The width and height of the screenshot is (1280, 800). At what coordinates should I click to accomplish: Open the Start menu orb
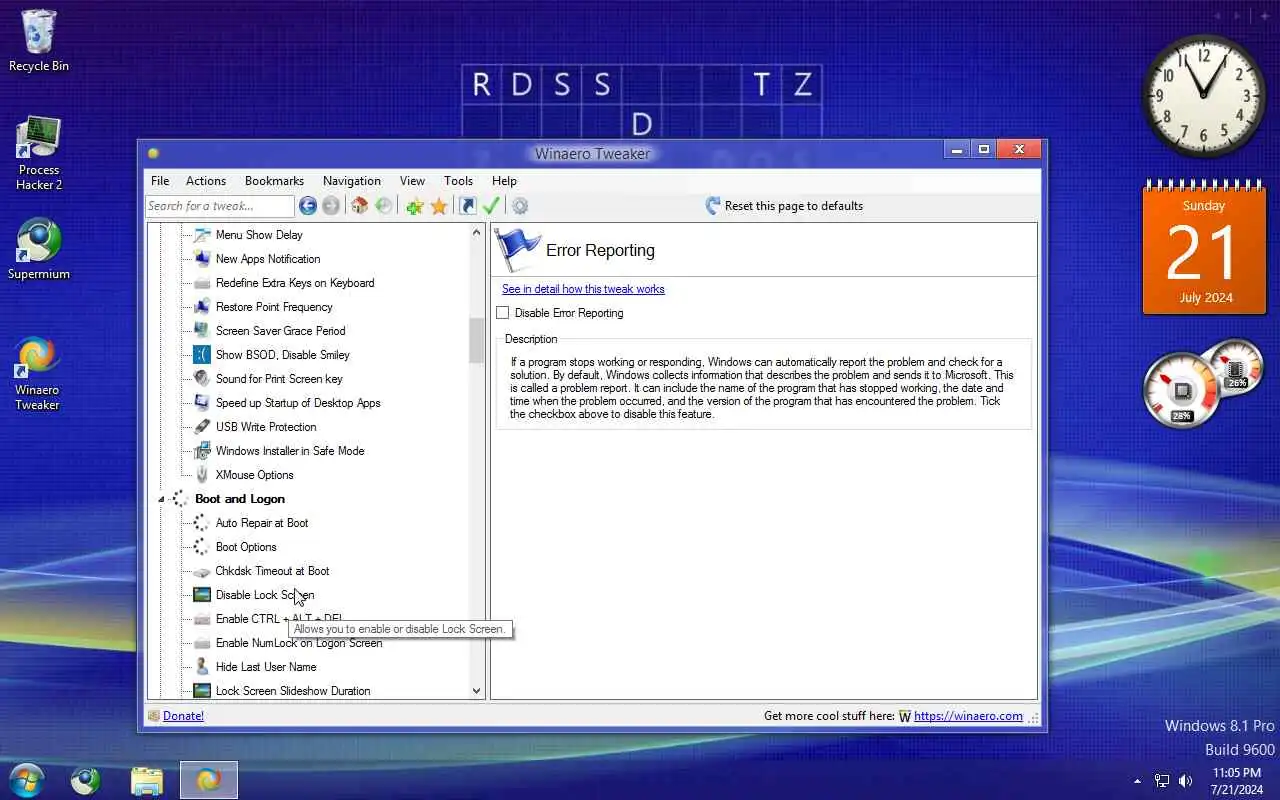pos(26,779)
